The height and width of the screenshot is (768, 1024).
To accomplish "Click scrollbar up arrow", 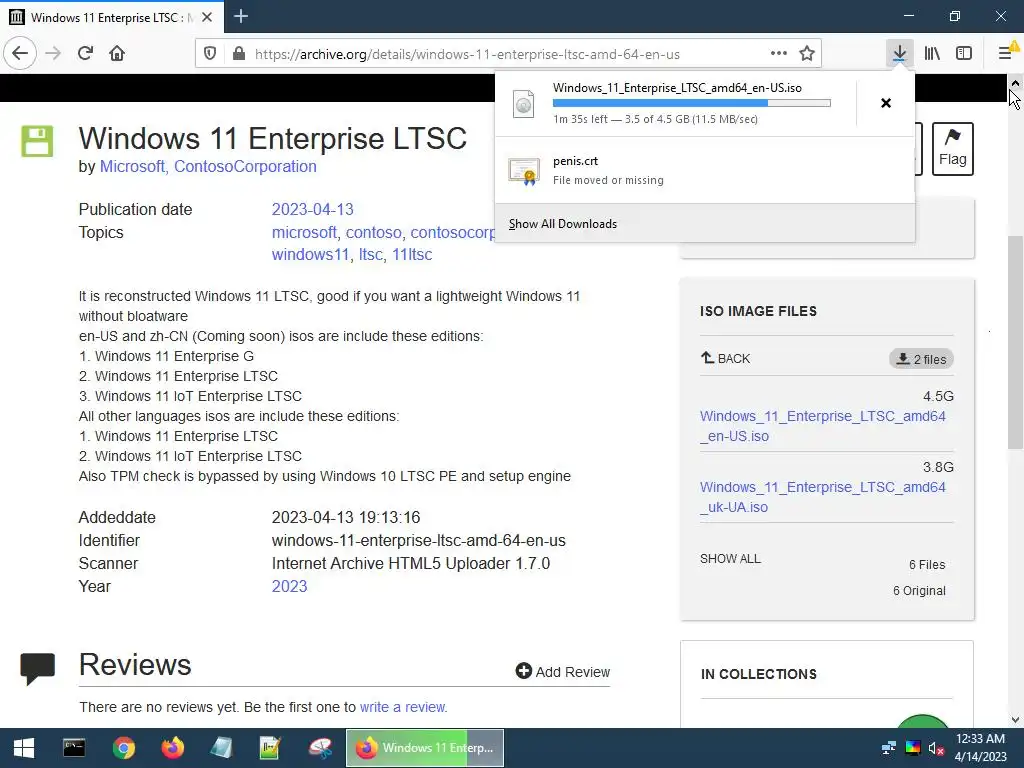I will [1015, 83].
